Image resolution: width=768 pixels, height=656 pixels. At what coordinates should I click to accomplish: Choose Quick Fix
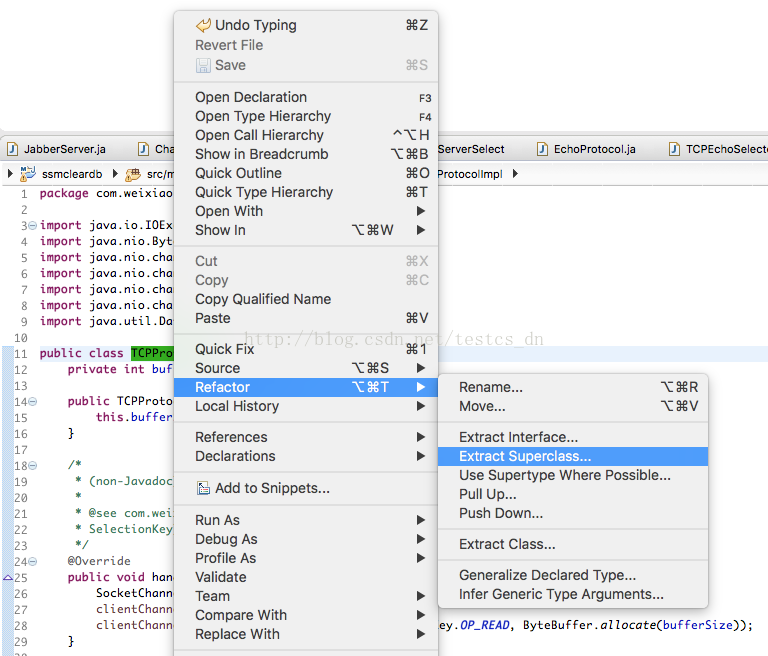306,349
